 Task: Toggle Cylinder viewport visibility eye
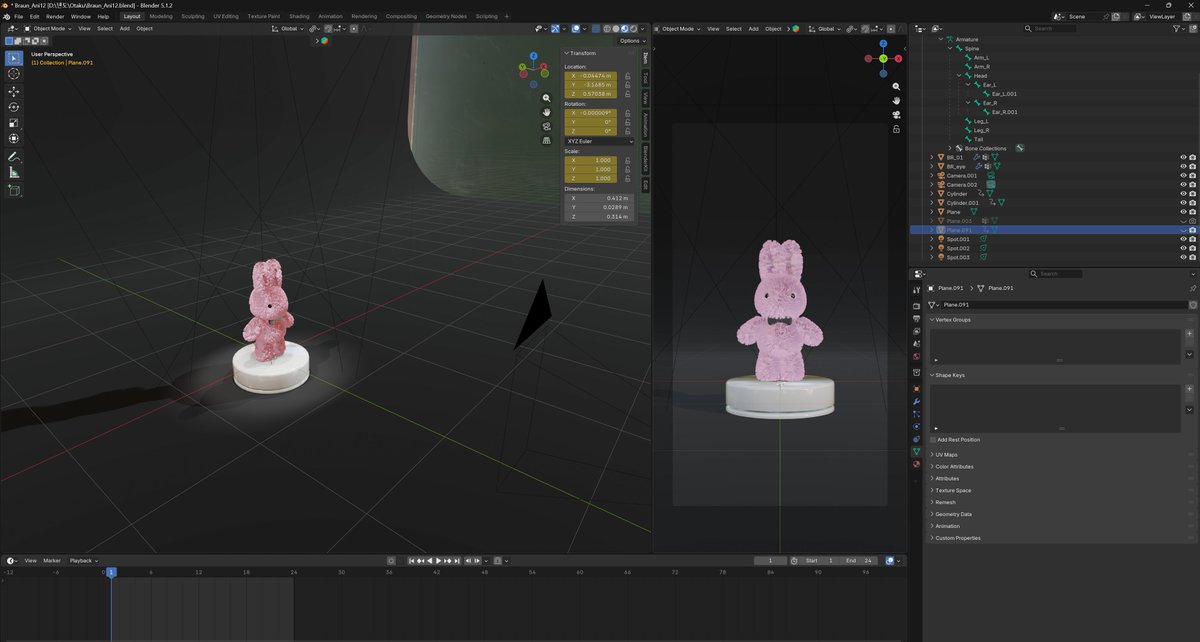[1183, 193]
